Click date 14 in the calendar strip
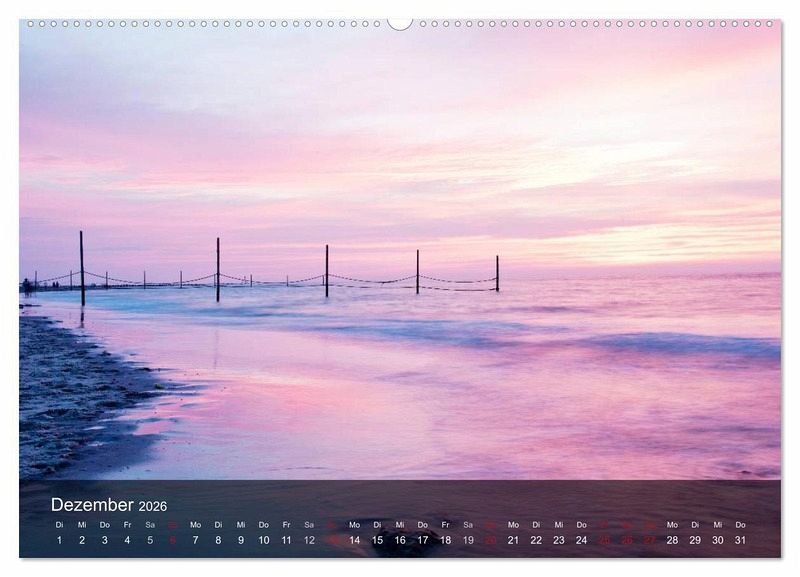The height and width of the screenshot is (577, 800). tap(354, 540)
